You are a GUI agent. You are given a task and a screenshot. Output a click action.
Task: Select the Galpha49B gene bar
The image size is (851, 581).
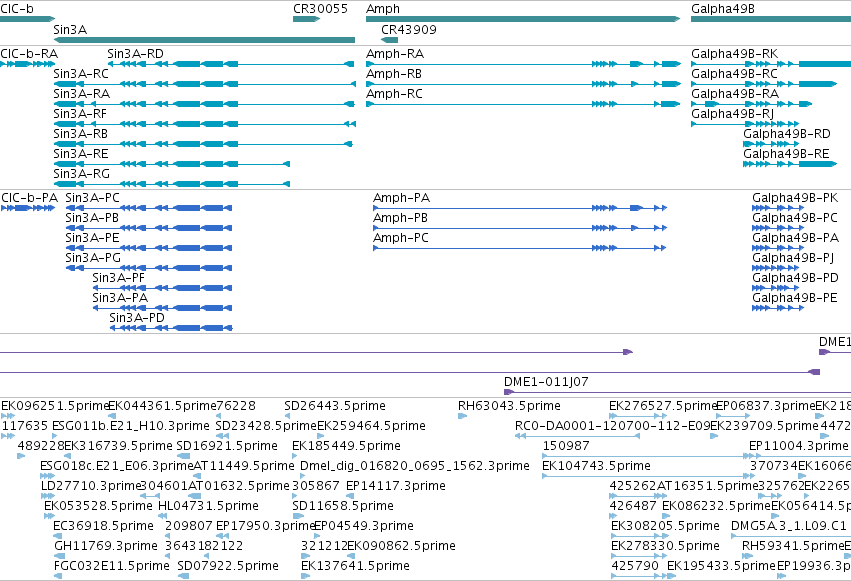coord(771,19)
